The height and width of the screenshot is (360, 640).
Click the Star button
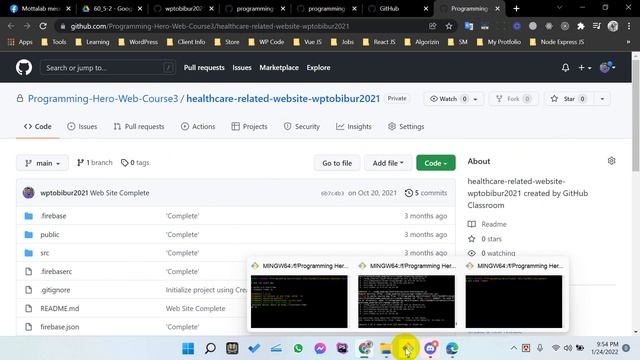pos(568,99)
